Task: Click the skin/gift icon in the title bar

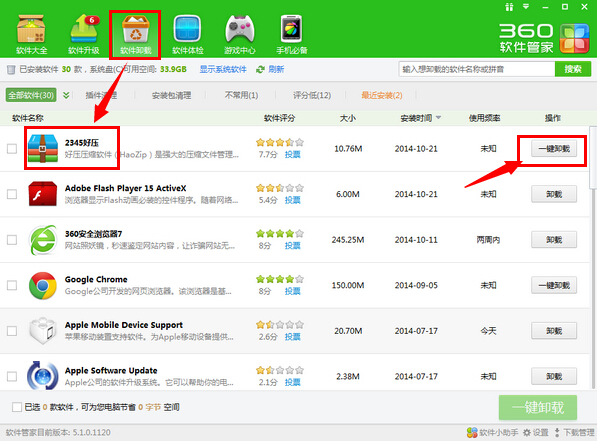Action: point(509,7)
